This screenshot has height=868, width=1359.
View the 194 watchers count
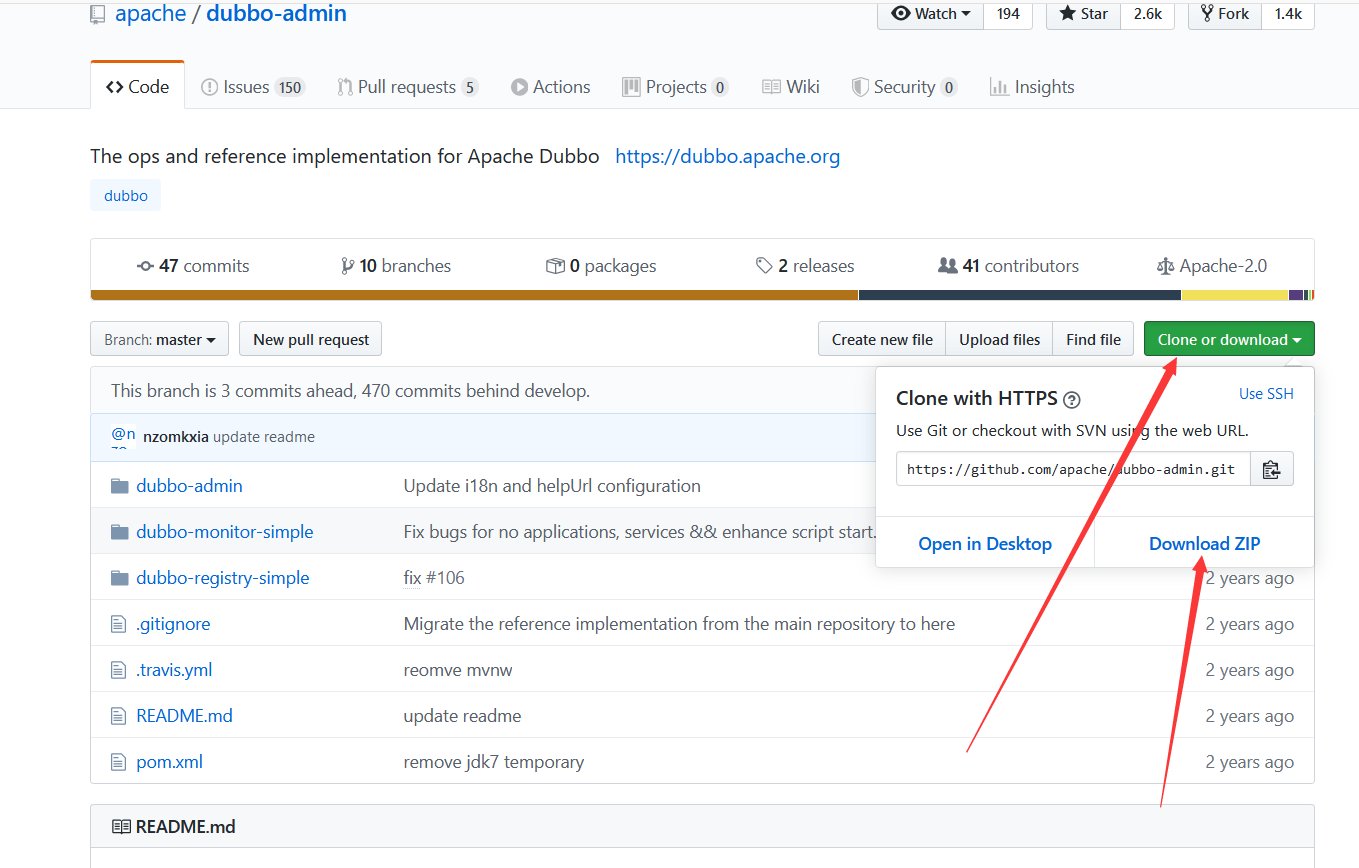click(x=1008, y=14)
